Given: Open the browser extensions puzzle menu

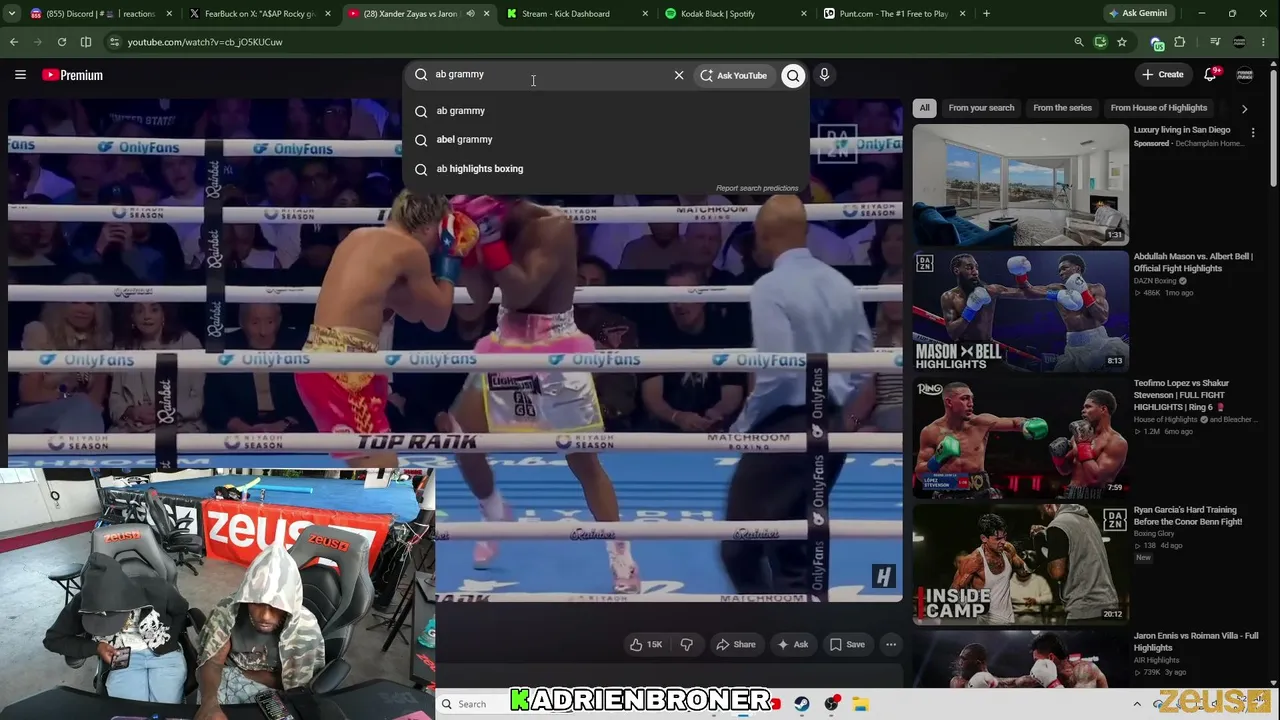Looking at the screenshot, I should 1180,42.
